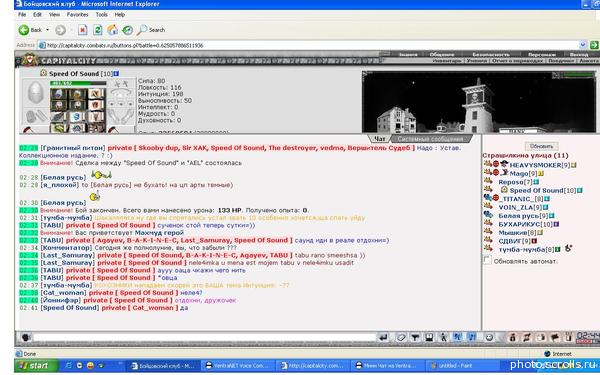Expand the address bar dropdown arrow

point(583,45)
